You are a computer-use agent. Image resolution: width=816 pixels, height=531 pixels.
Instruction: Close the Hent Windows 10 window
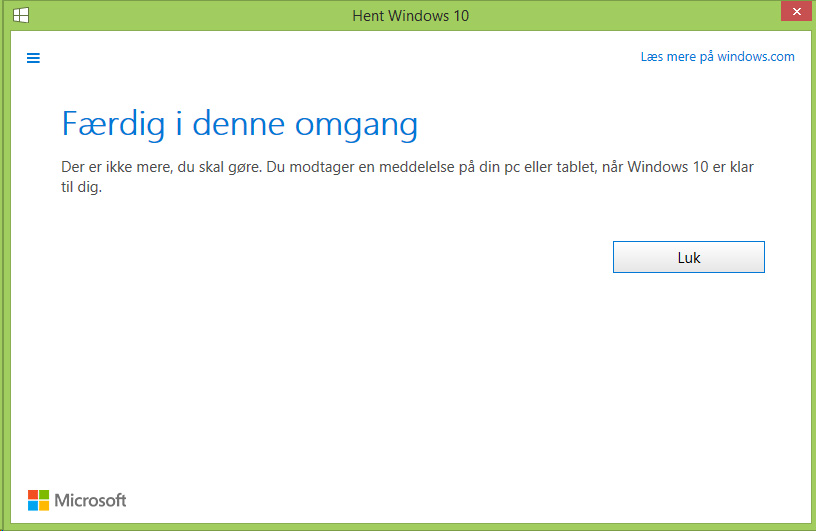tap(796, 11)
